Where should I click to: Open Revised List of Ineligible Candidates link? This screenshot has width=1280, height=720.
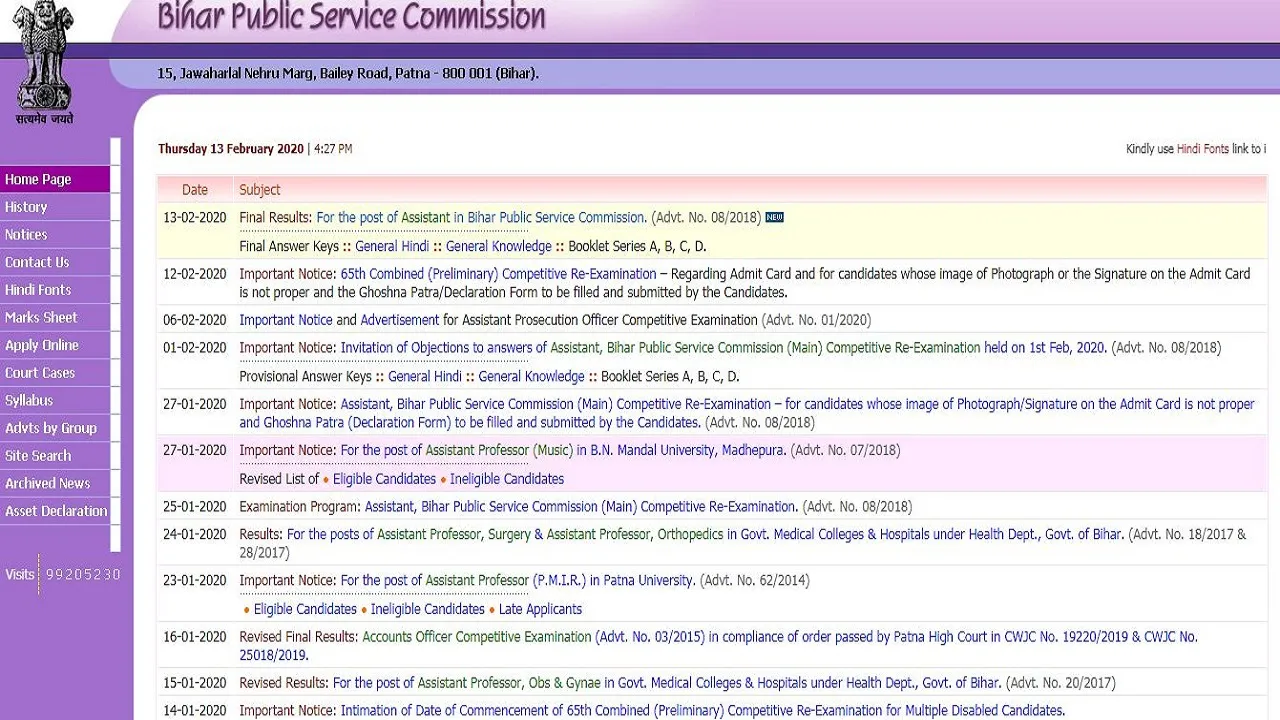click(x=507, y=479)
